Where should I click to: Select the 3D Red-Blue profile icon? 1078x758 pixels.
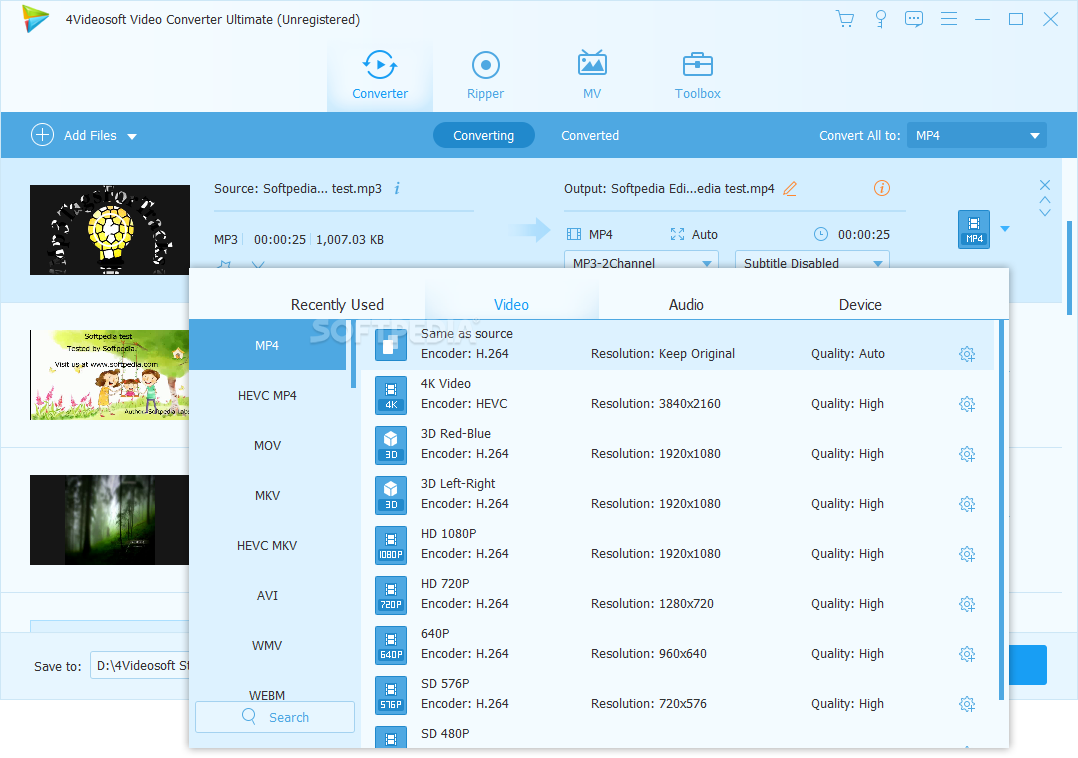click(390, 445)
